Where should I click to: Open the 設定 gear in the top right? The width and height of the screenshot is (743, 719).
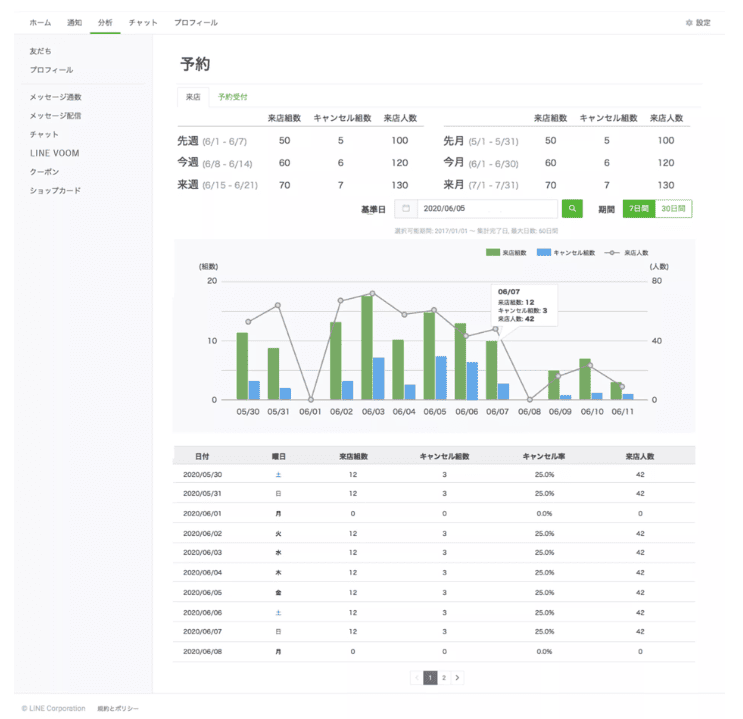[697, 22]
